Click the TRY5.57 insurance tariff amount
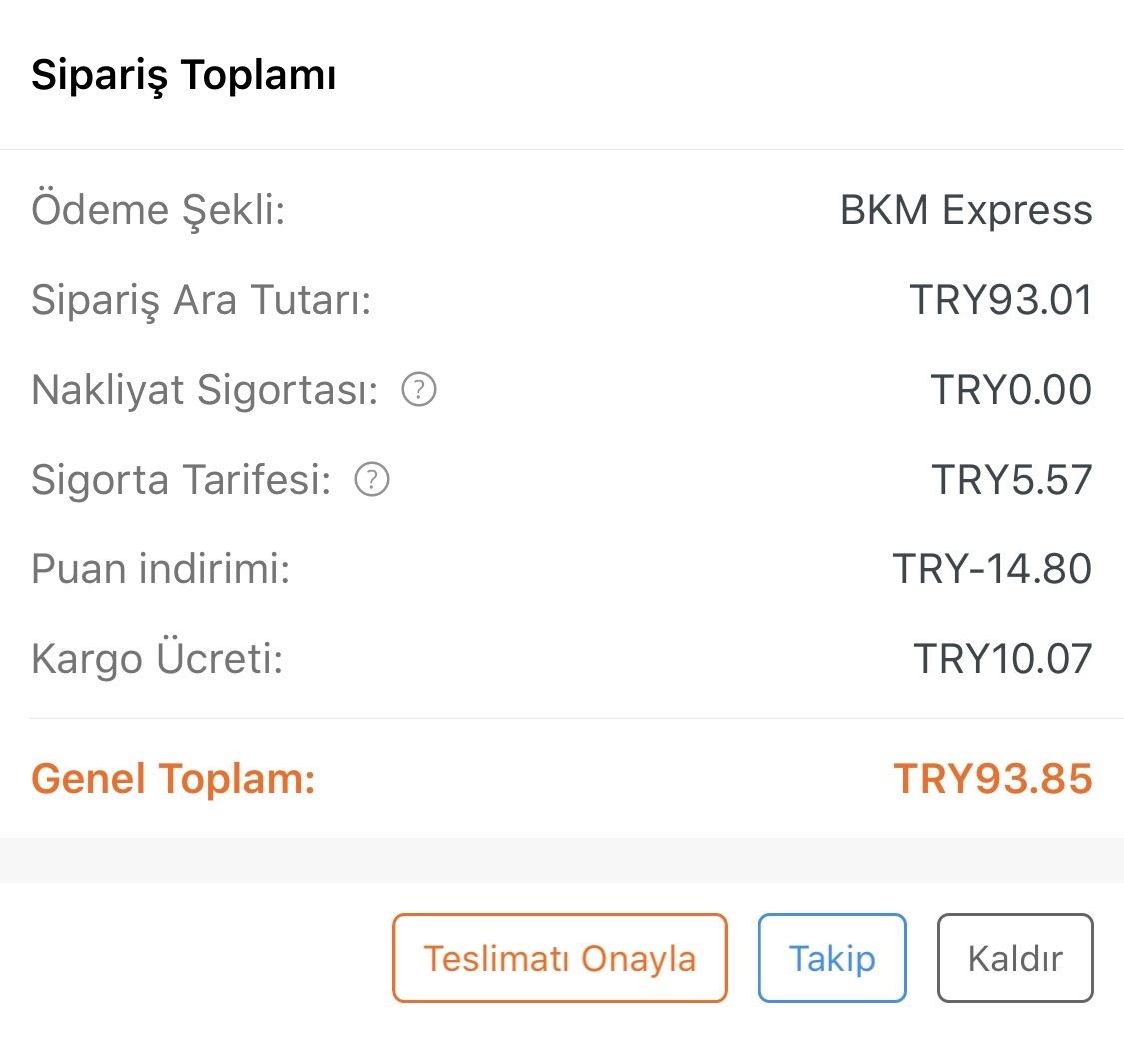Screen dimensions: 1124x1064 pyautogui.click(x=1012, y=479)
